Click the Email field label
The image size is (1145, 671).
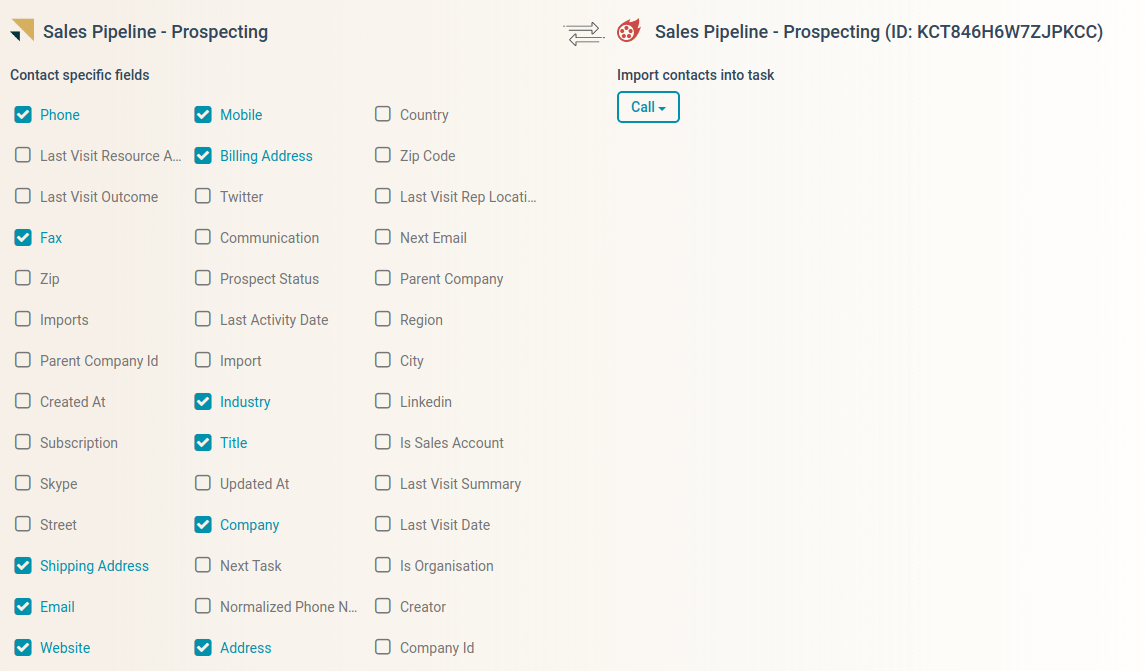point(57,607)
